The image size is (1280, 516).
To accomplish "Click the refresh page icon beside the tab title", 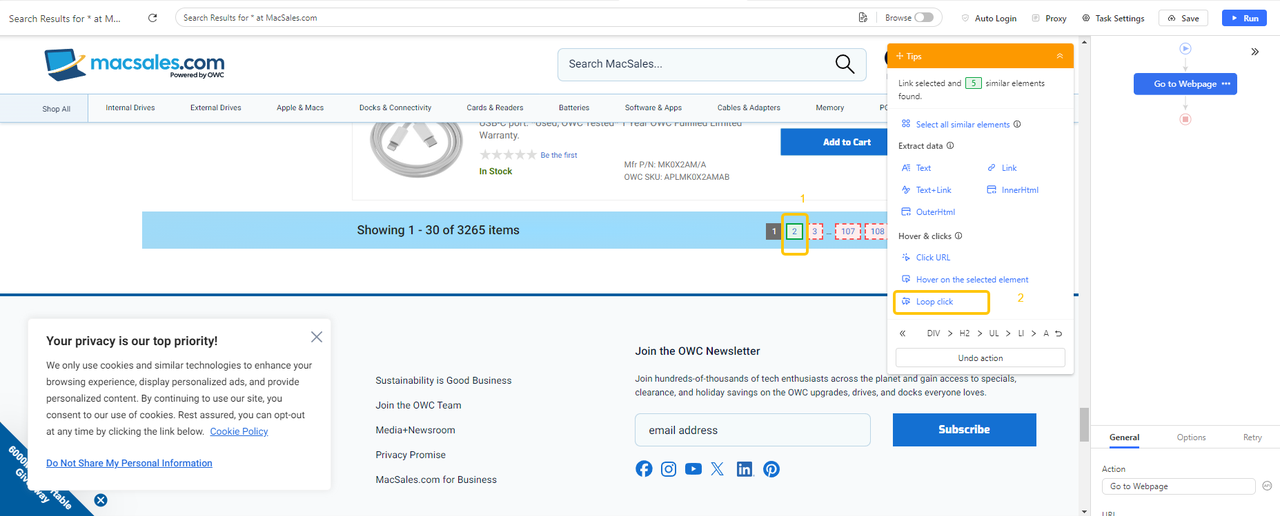I will [152, 18].
